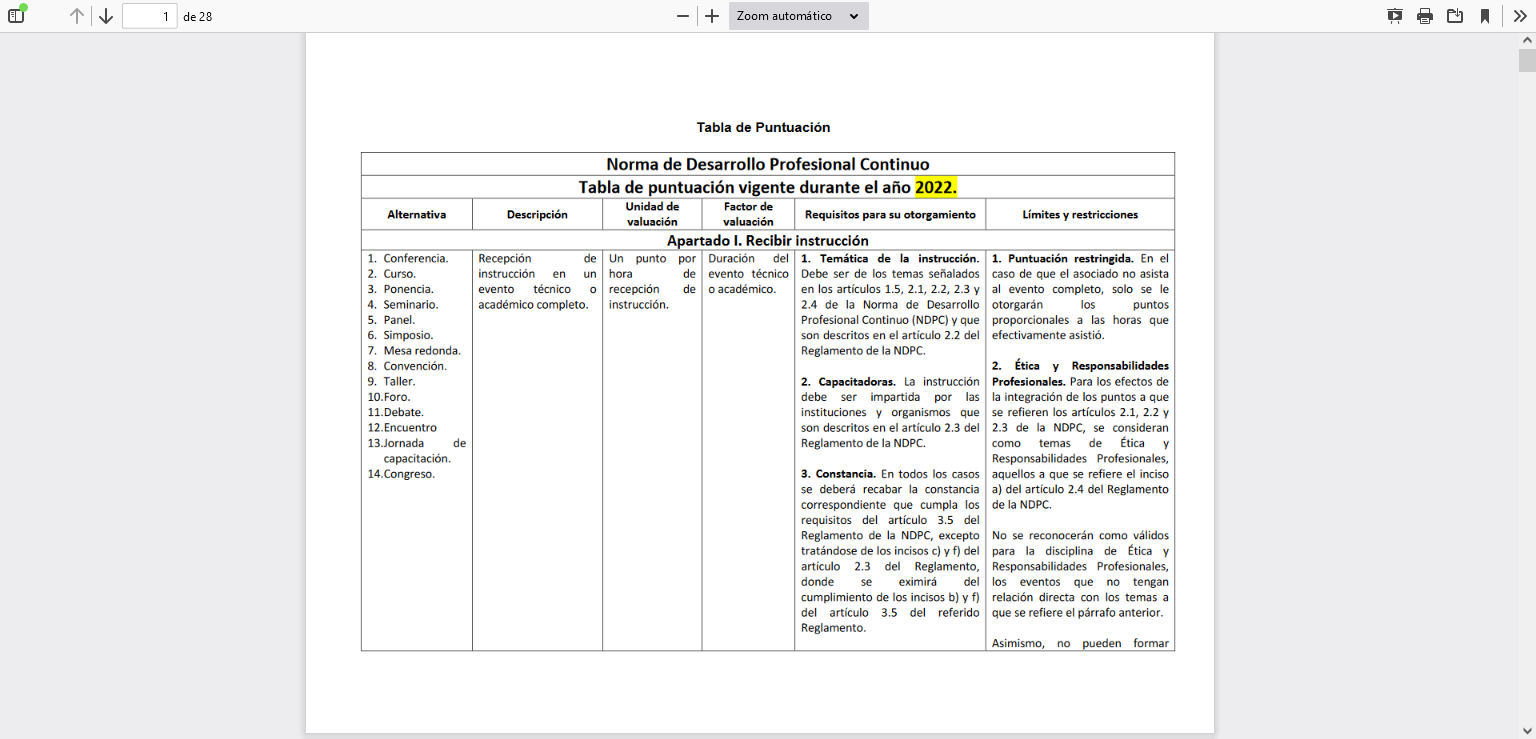This screenshot has width=1536, height=739.
Task: Switch to presentation mode
Action: [x=1395, y=16]
